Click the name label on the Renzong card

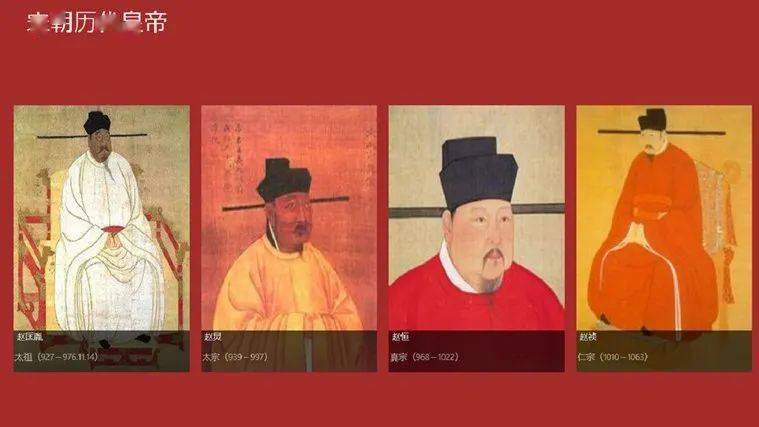click(588, 336)
